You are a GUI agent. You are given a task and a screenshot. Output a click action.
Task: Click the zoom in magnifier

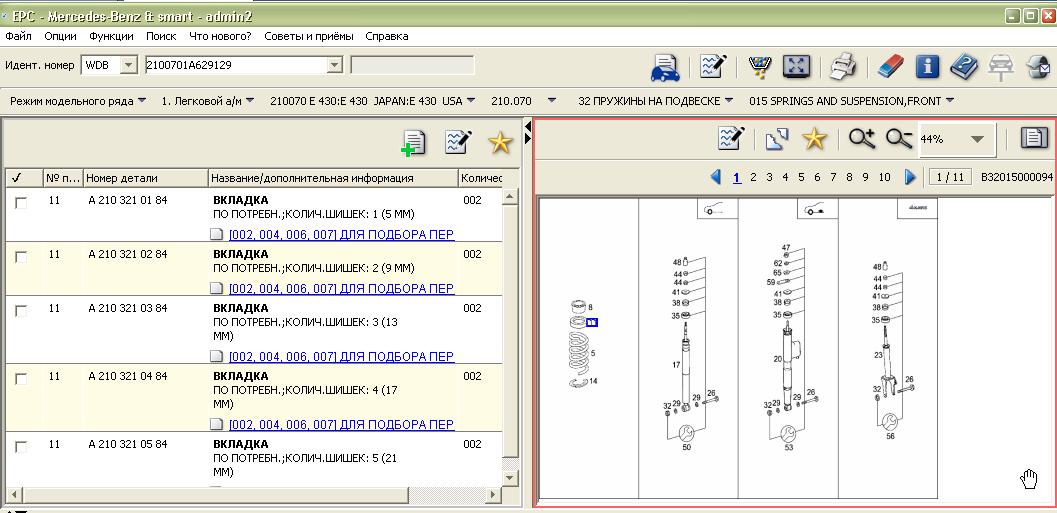862,139
